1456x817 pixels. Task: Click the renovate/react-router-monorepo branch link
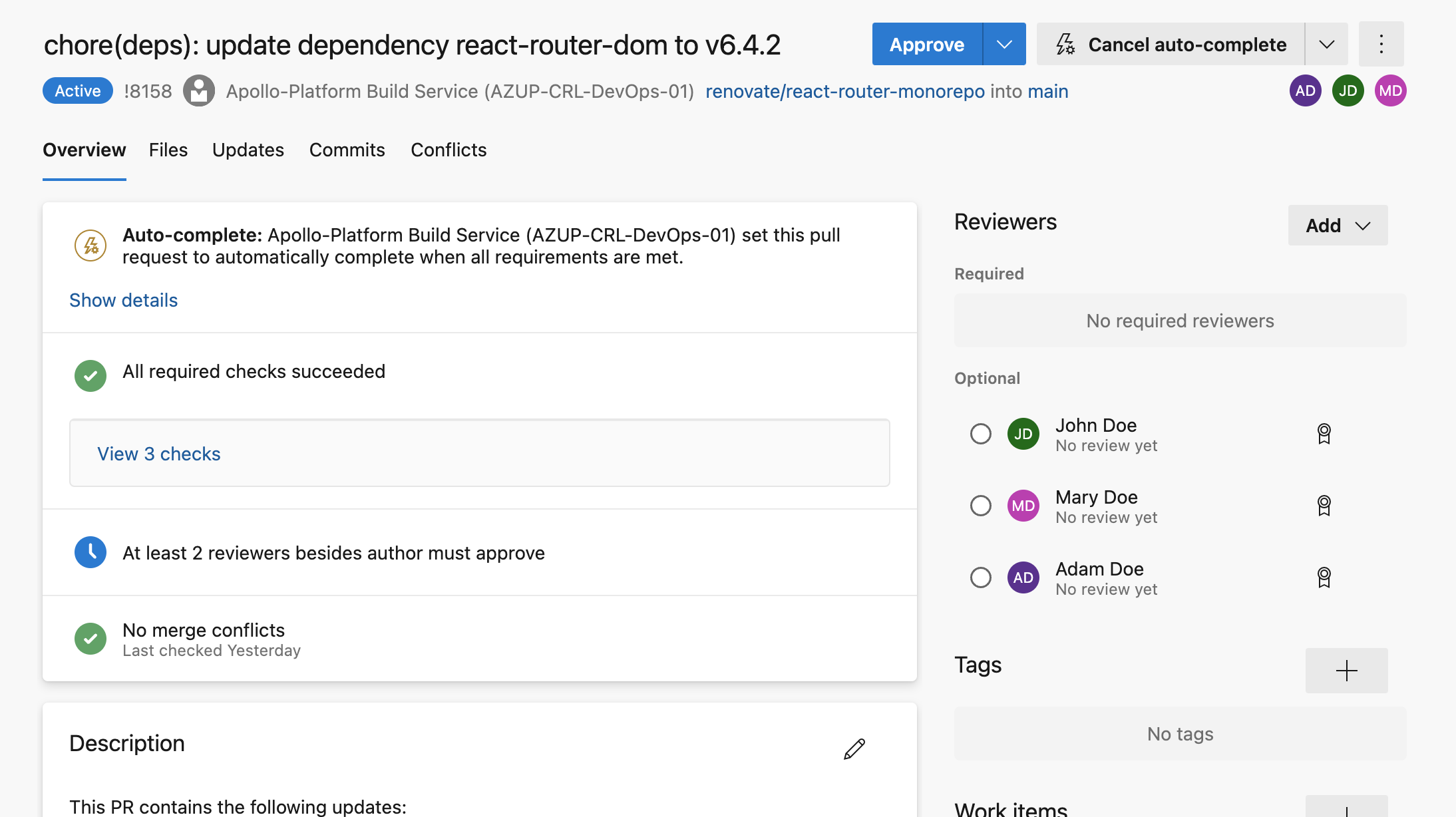(844, 91)
